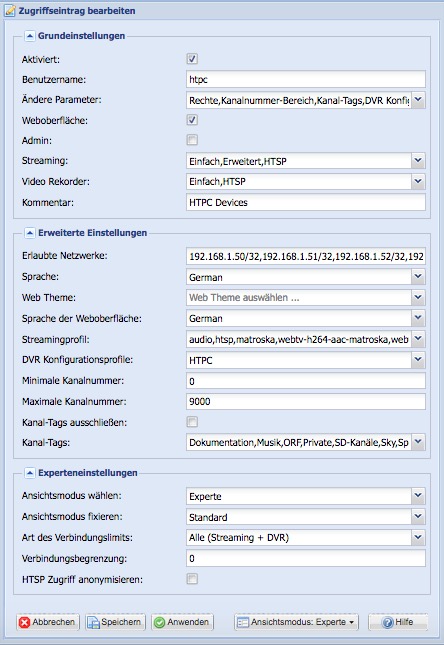
Task: Open the Web Theme dropdown
Action: tap(306, 297)
